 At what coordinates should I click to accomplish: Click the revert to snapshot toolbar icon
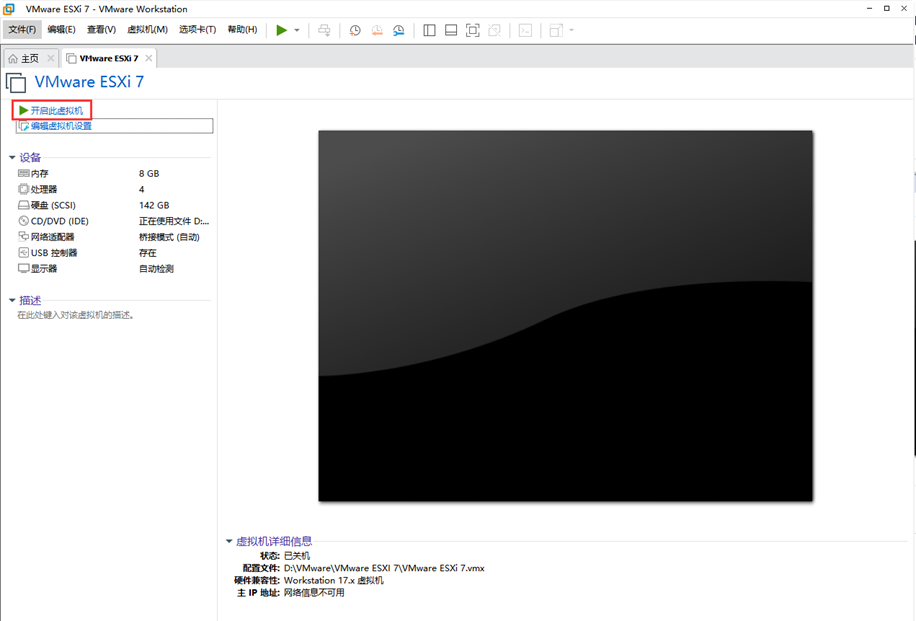click(377, 30)
